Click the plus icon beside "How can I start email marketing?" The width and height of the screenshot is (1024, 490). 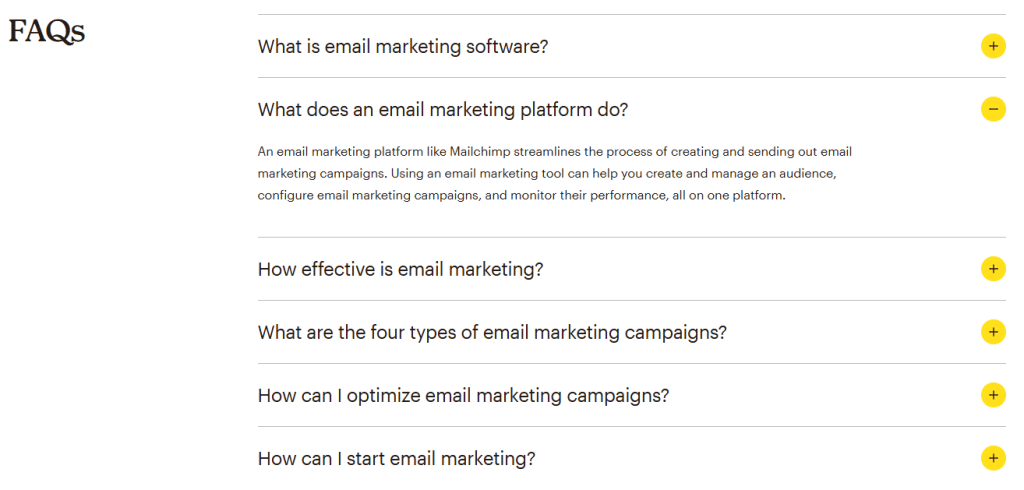pos(992,458)
